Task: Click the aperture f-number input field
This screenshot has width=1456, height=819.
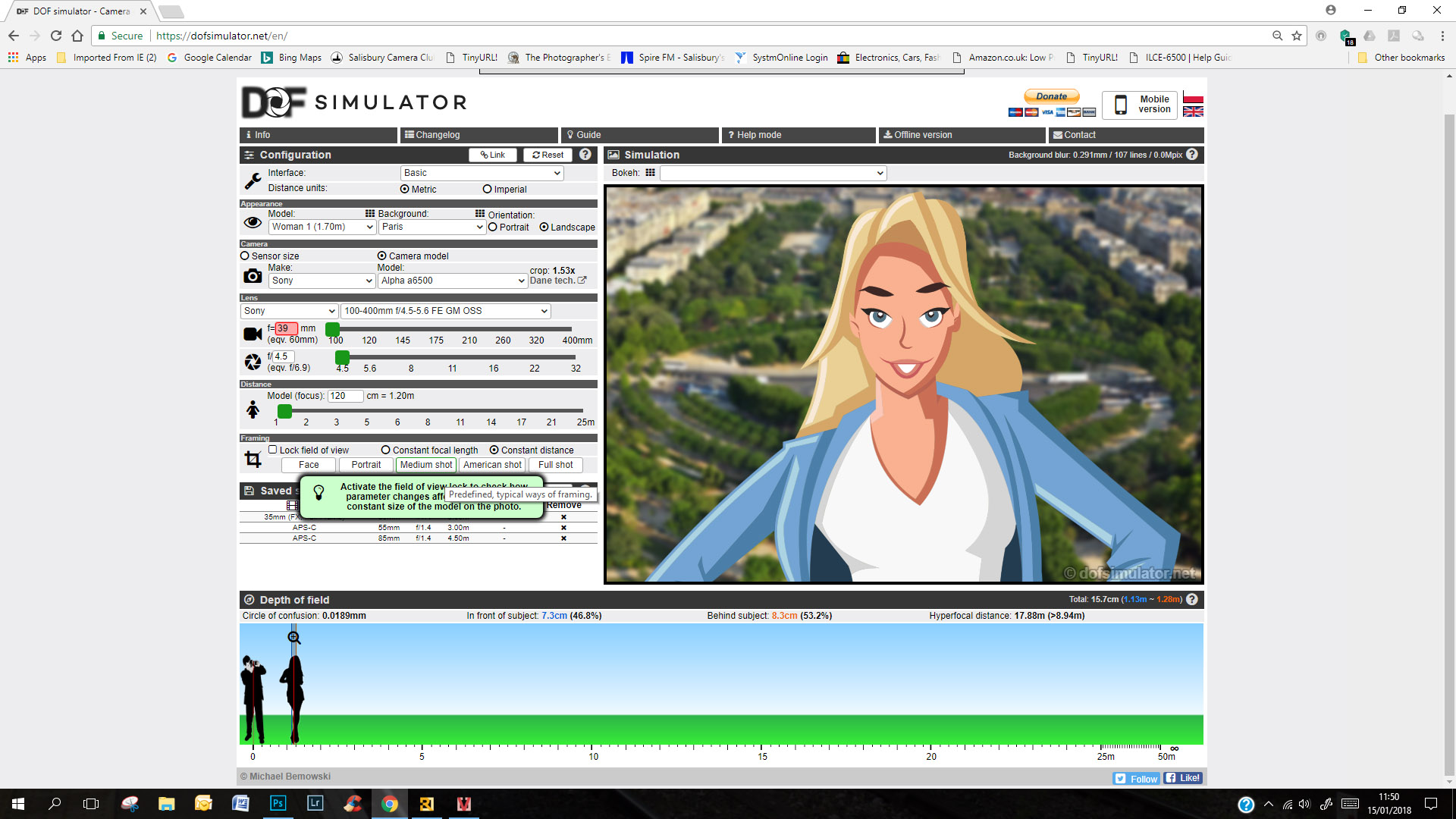Action: pos(283,356)
